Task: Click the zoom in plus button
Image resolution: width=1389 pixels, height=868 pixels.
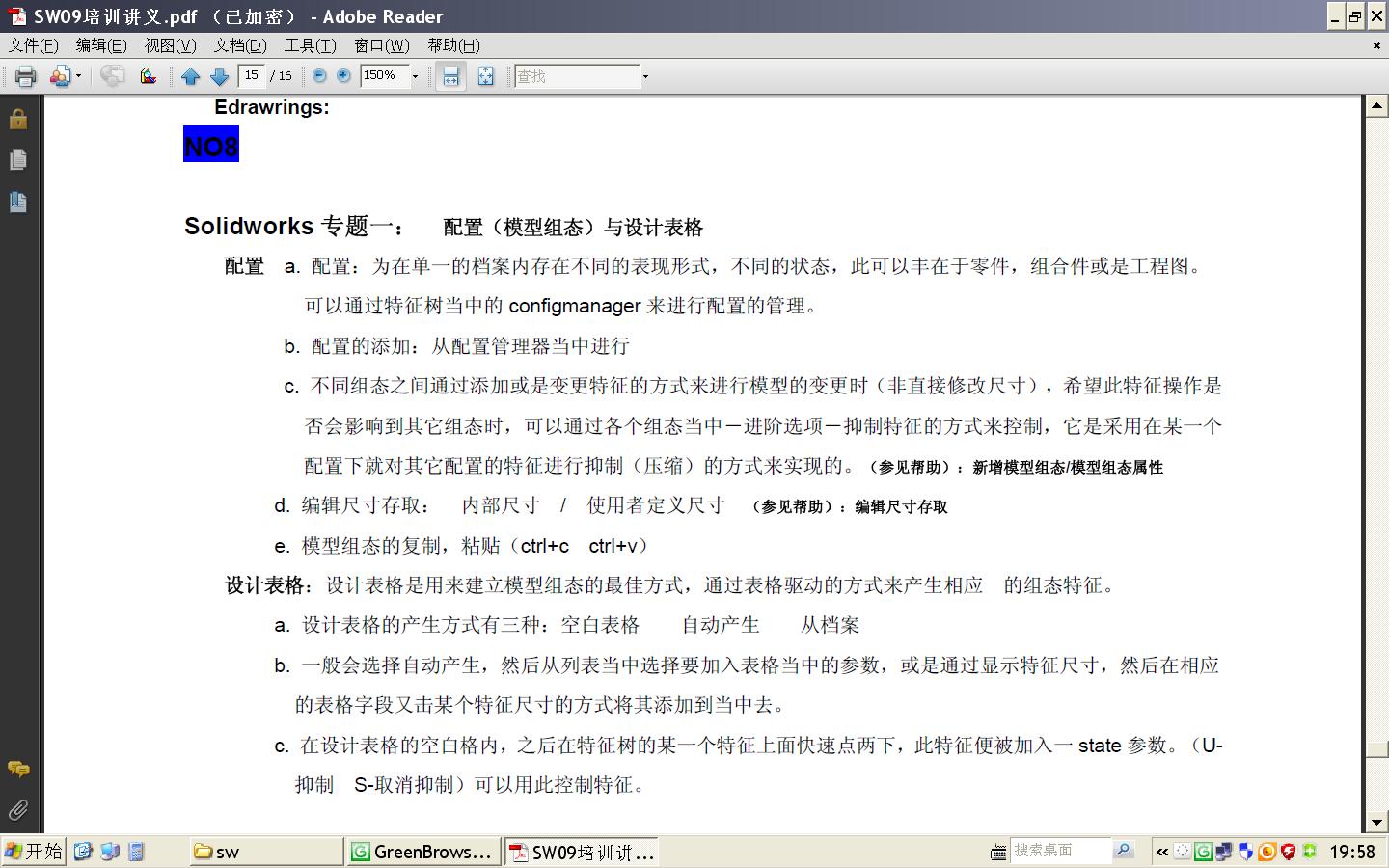Action: coord(343,75)
